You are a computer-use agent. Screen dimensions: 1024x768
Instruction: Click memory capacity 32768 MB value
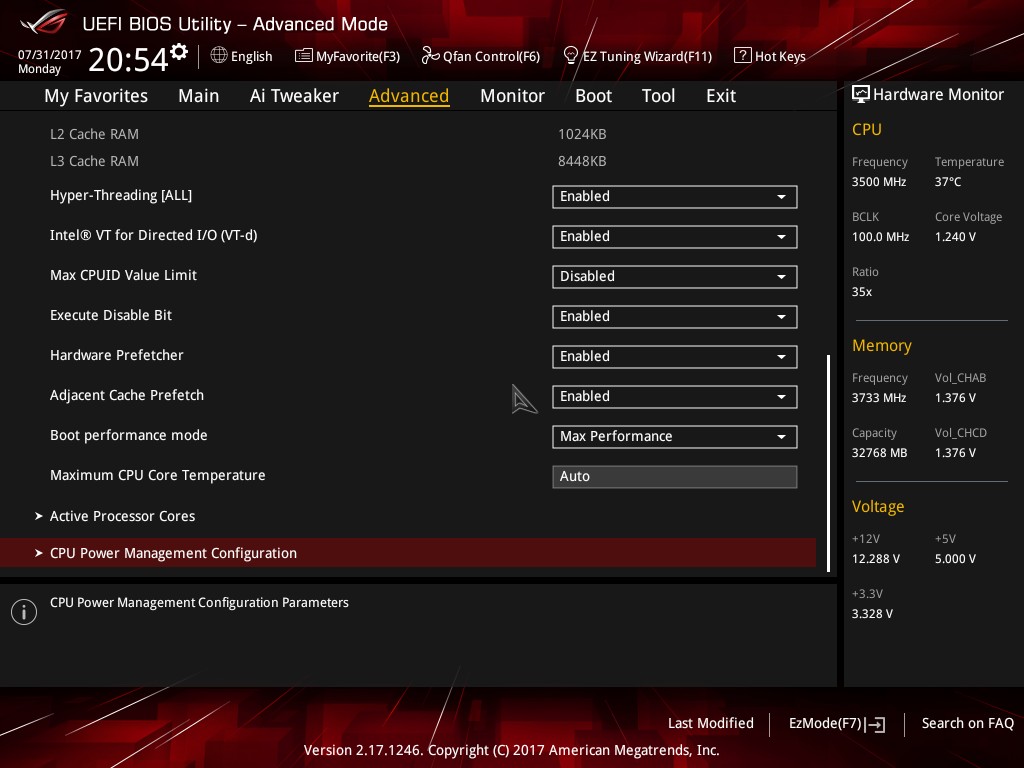pyautogui.click(x=879, y=453)
